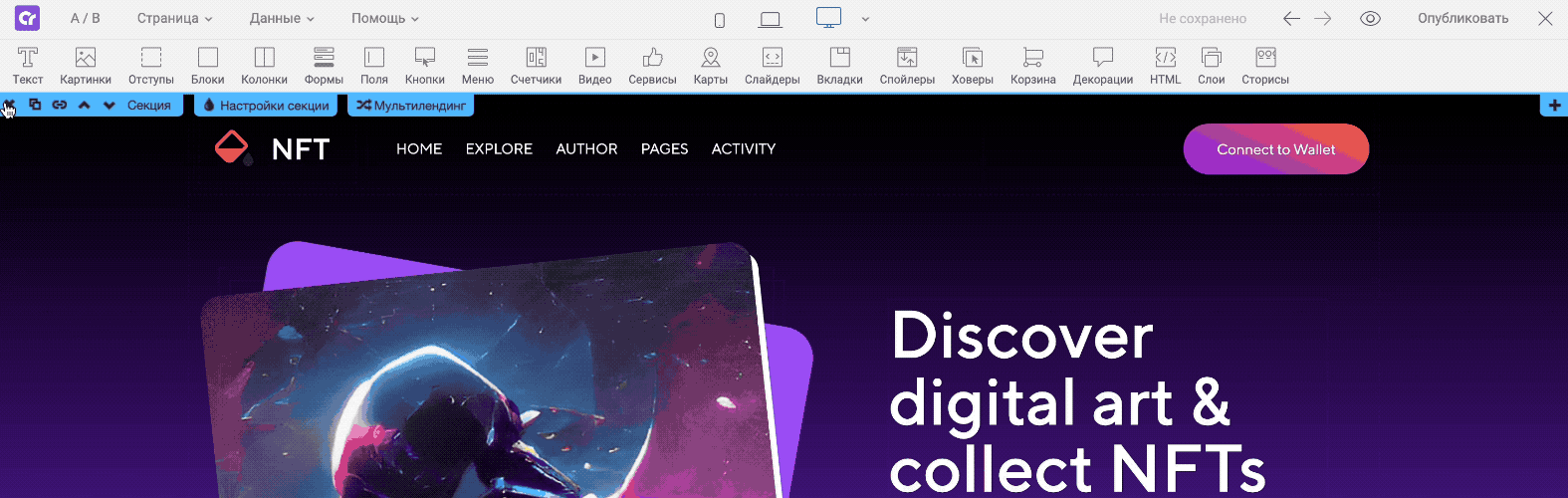Switch to mobile device view
The height and width of the screenshot is (498, 1568).
tap(720, 20)
